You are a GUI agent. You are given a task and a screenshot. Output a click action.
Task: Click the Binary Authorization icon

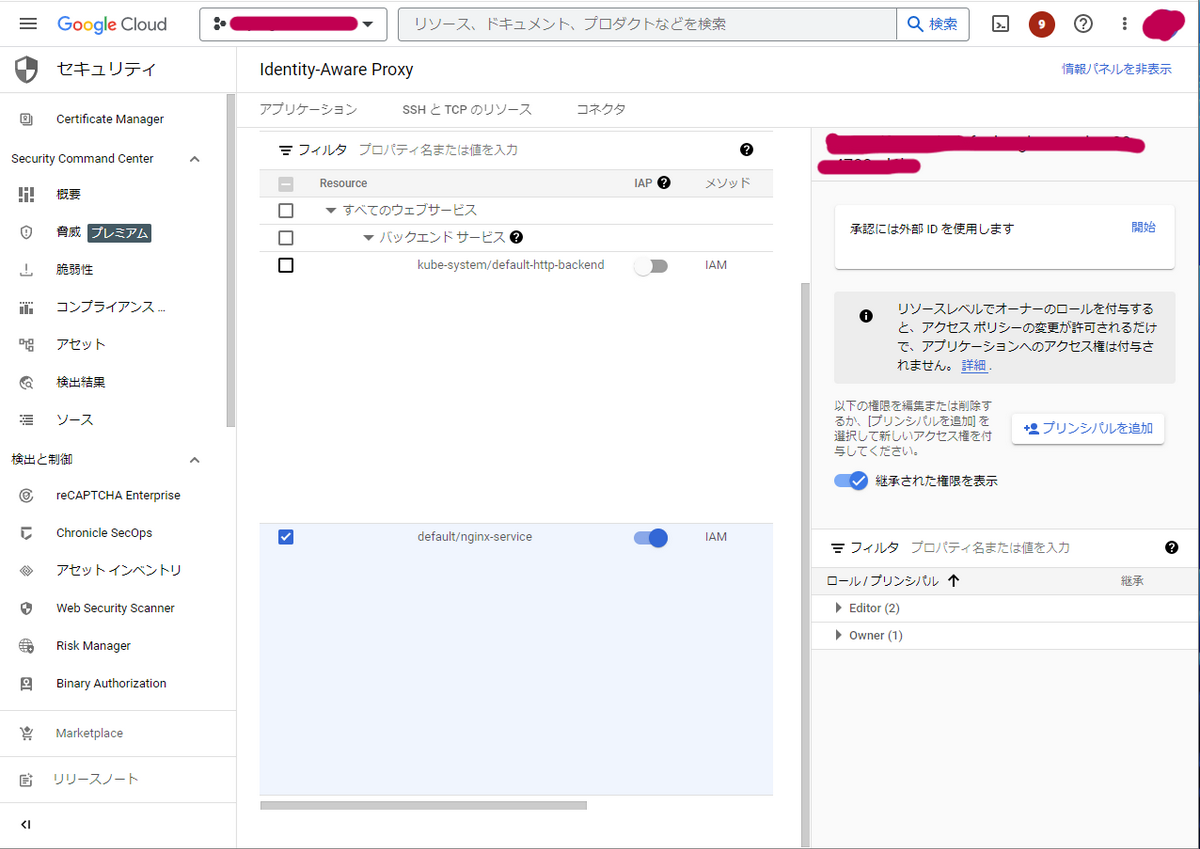[27, 683]
